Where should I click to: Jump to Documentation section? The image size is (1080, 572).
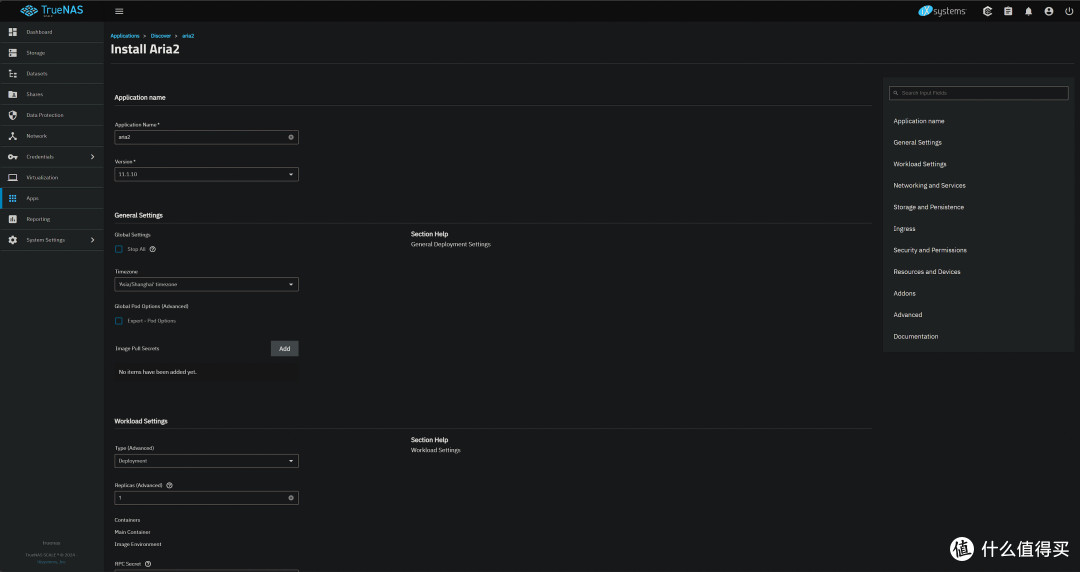click(915, 336)
